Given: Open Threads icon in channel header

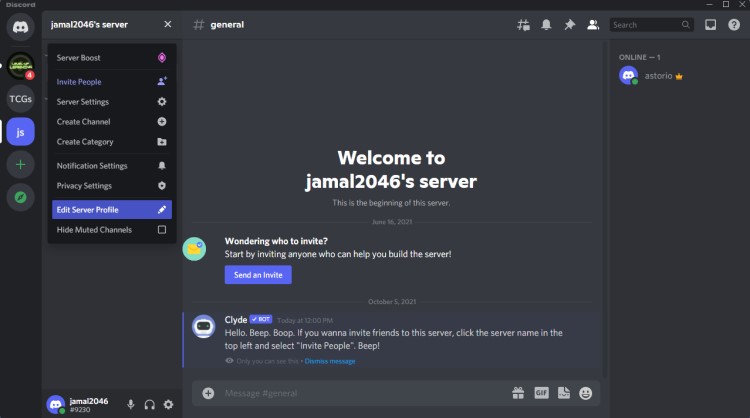Looking at the screenshot, I should [523, 25].
